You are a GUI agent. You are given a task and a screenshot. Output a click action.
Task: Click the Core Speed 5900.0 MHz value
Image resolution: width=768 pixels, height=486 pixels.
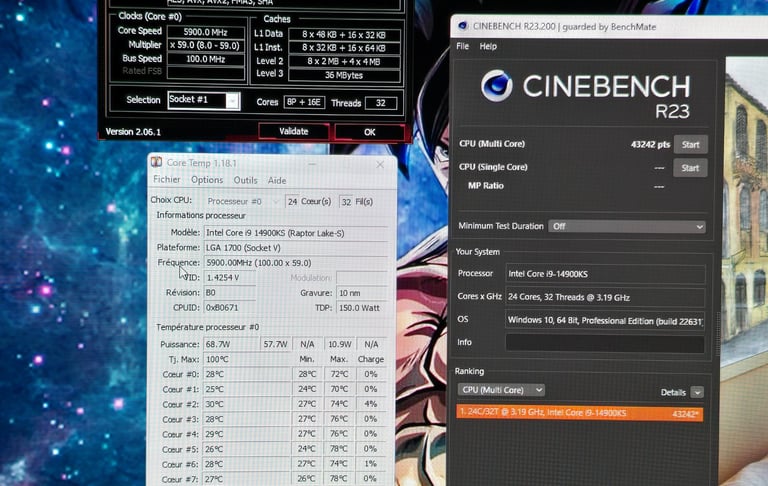206,32
